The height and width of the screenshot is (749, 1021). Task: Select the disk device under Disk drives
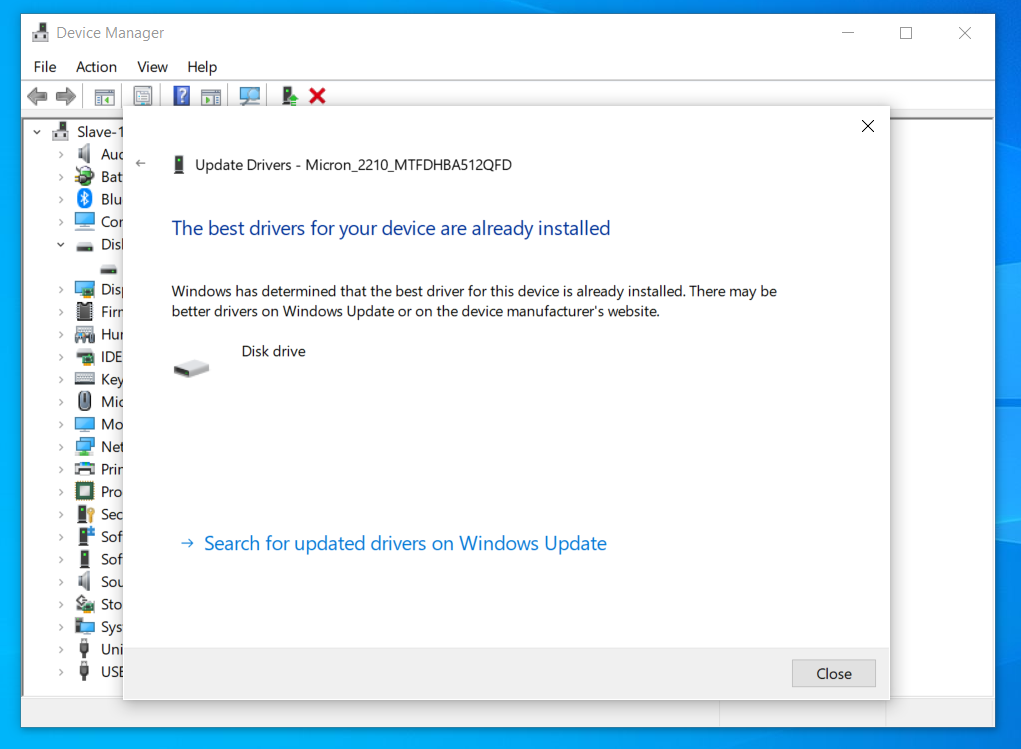pyautogui.click(x=109, y=269)
